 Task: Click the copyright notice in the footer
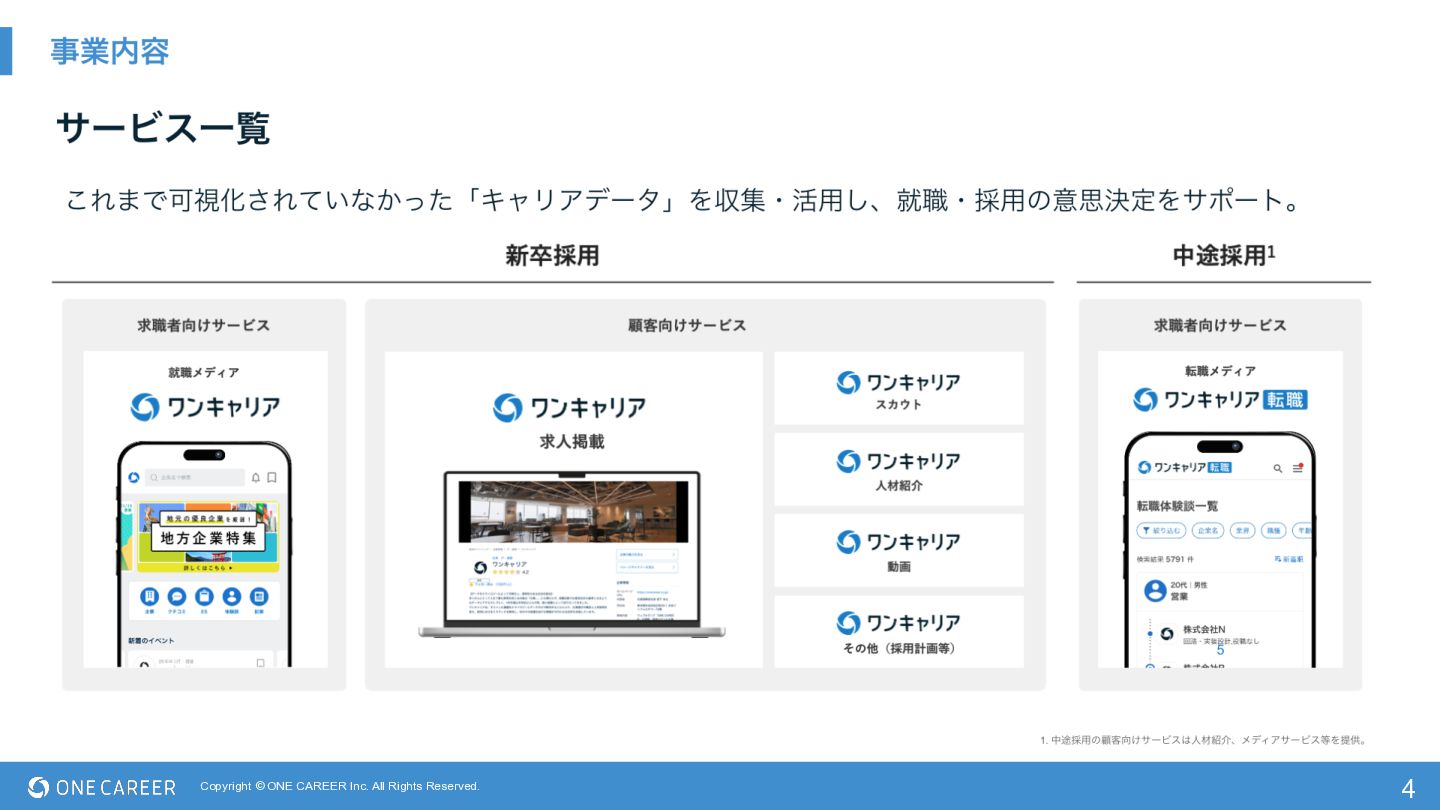[x=340, y=786]
